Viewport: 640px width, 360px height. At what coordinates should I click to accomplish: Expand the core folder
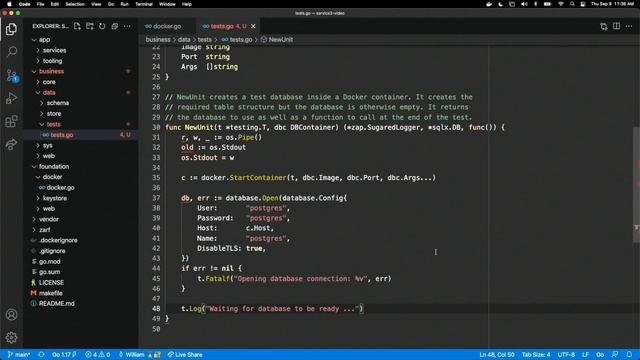81,82
